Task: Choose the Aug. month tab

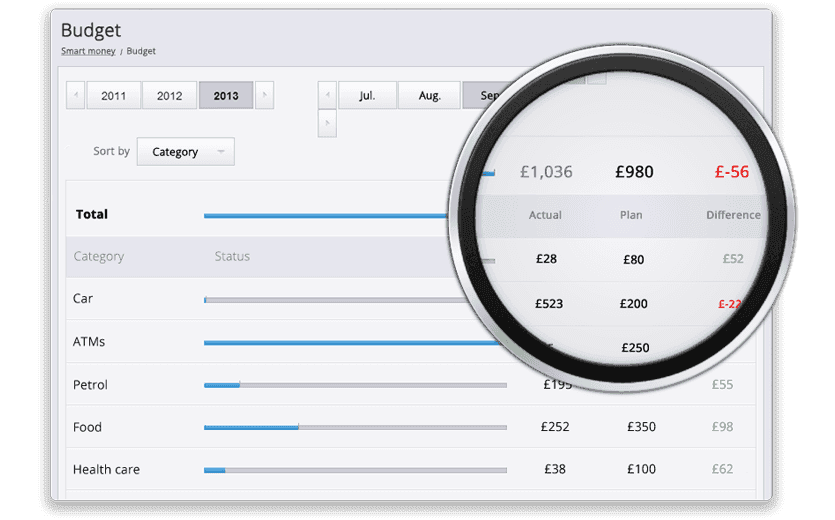Action: click(x=429, y=96)
